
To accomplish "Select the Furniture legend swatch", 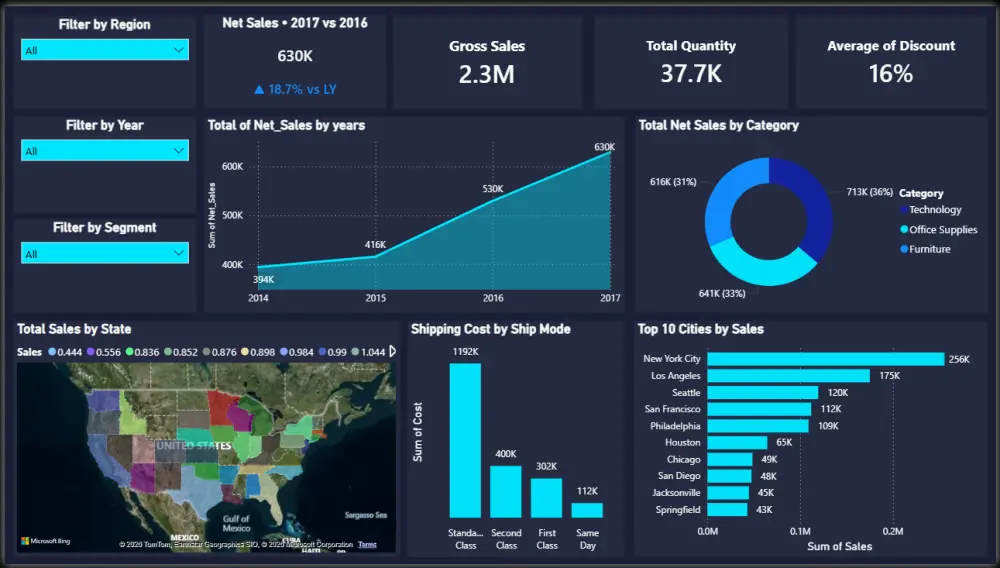I will [904, 249].
